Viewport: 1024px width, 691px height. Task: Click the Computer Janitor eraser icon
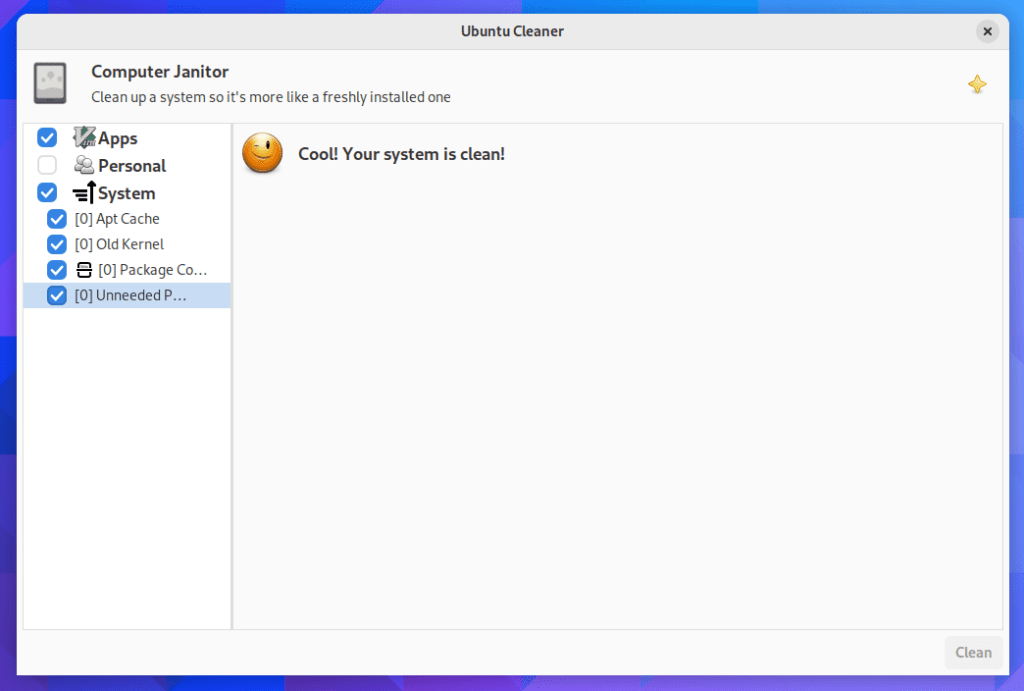[49, 83]
